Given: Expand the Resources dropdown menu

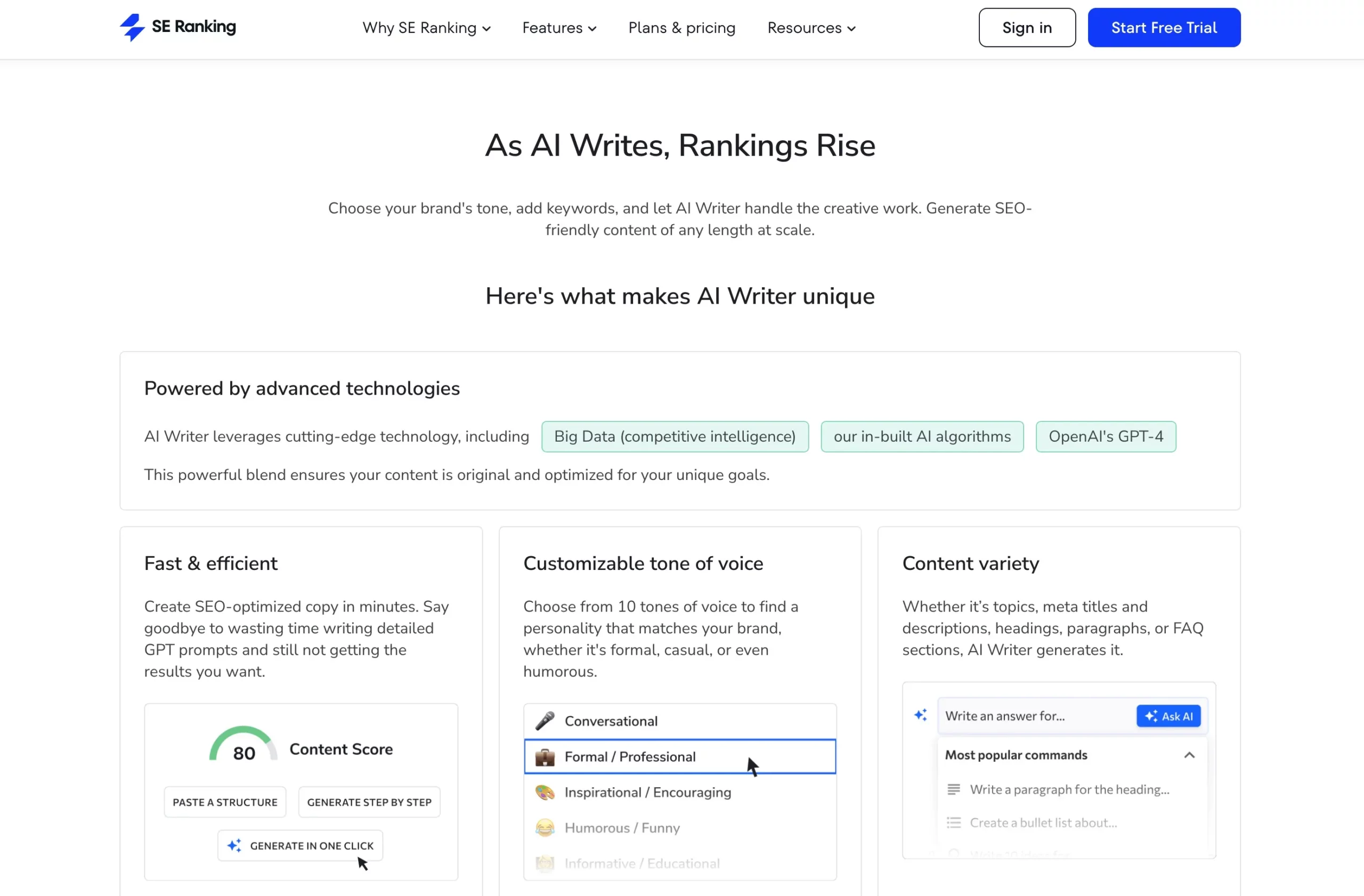Looking at the screenshot, I should [812, 27].
